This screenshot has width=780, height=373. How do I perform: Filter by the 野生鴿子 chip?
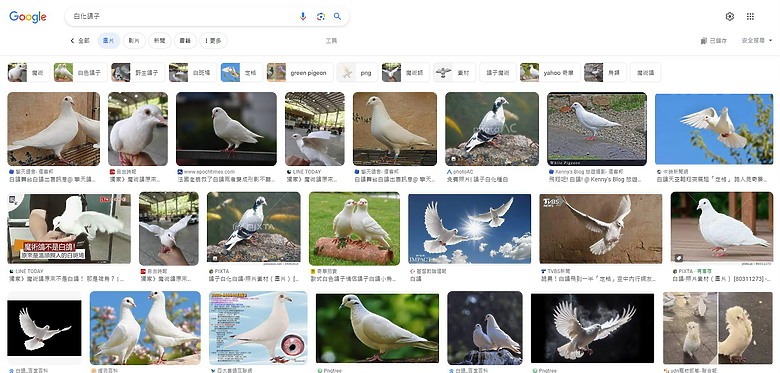coord(138,73)
